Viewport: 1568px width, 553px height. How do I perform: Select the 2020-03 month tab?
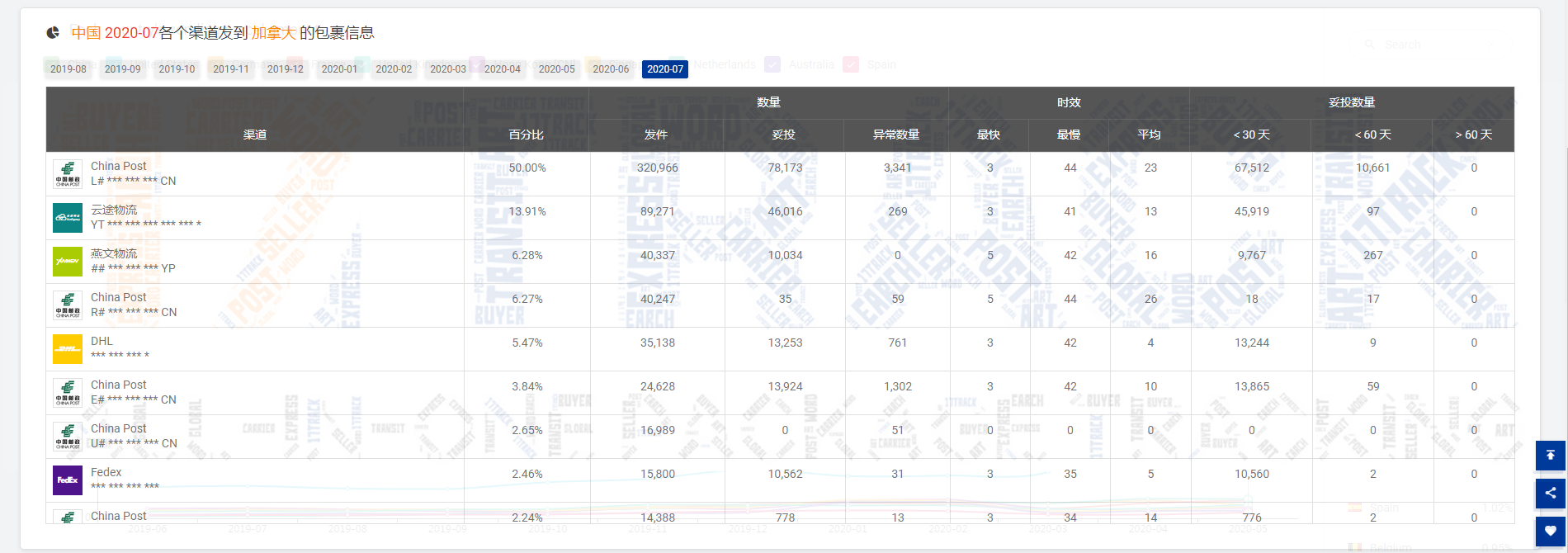[448, 69]
